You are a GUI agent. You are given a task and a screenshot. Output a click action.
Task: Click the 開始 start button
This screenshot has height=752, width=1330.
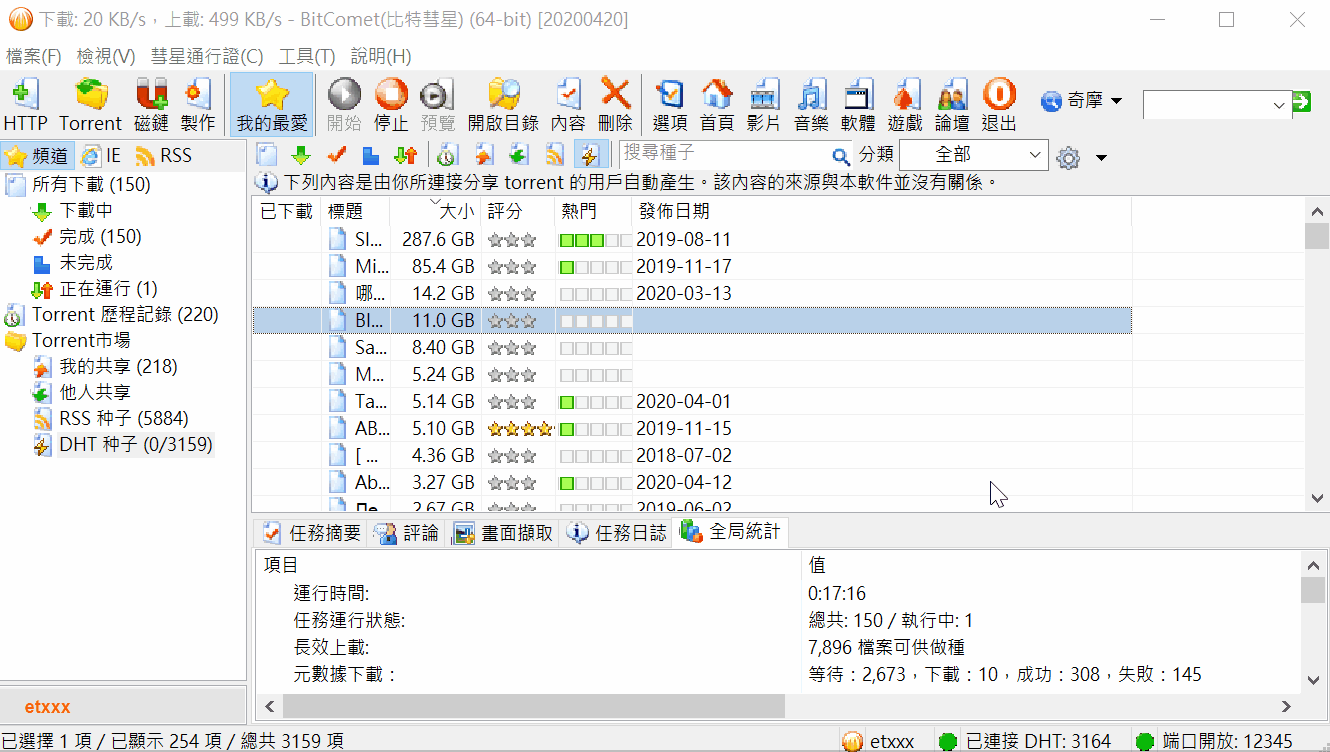tap(344, 105)
